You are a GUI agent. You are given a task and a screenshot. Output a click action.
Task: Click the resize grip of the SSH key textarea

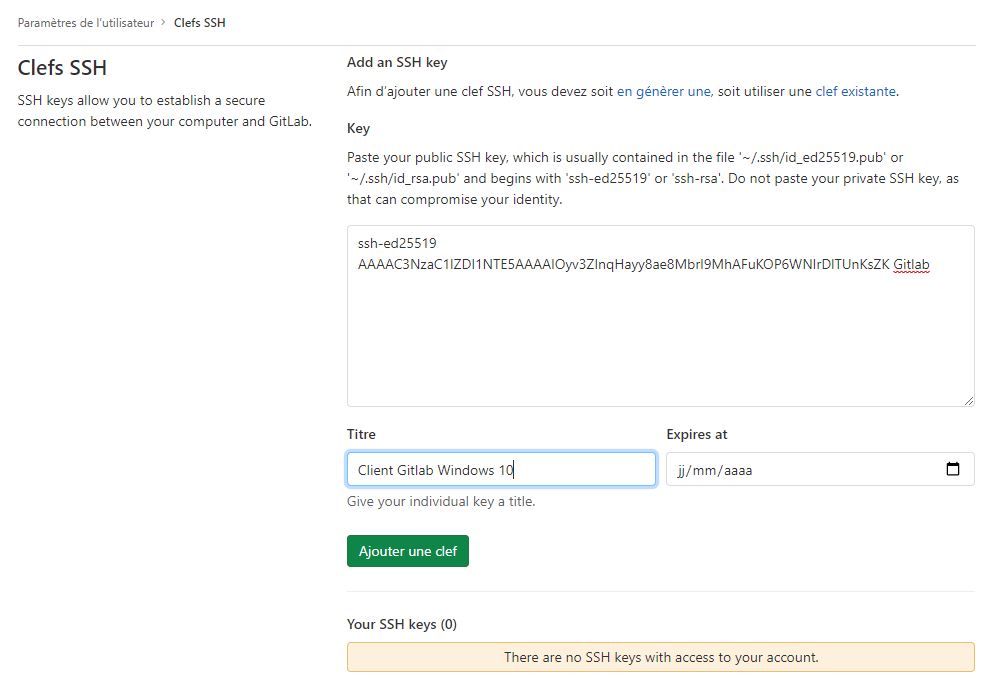point(968,400)
